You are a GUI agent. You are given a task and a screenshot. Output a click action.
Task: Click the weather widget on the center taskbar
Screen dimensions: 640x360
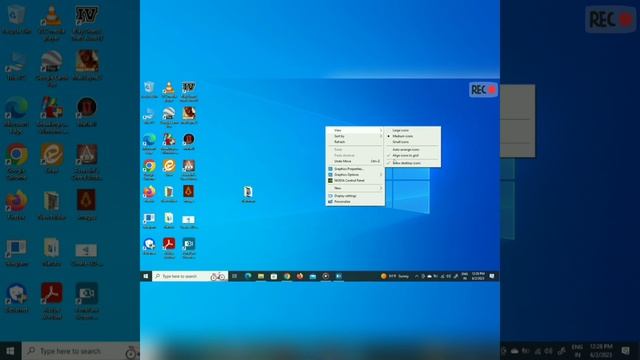[395, 276]
